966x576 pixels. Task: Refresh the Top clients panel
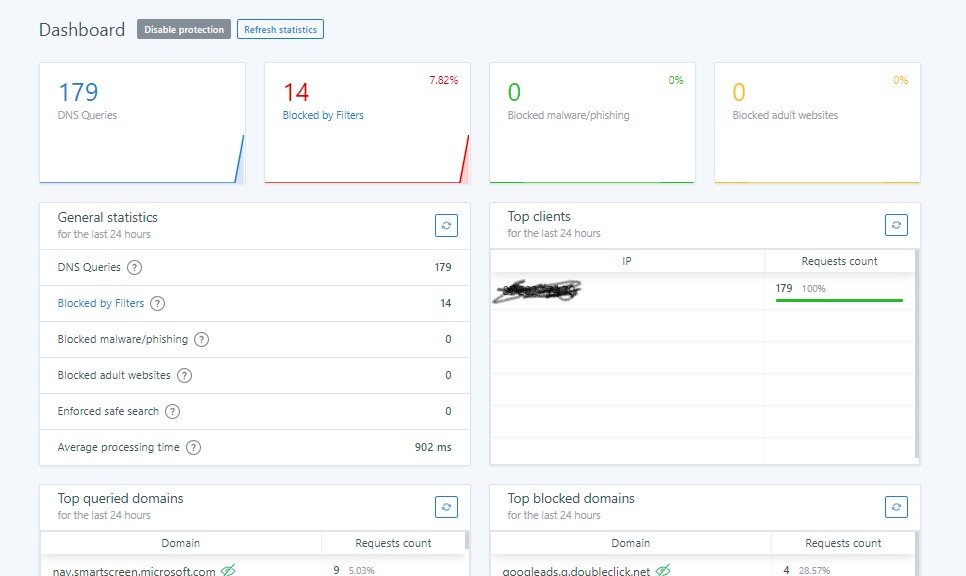pos(896,225)
